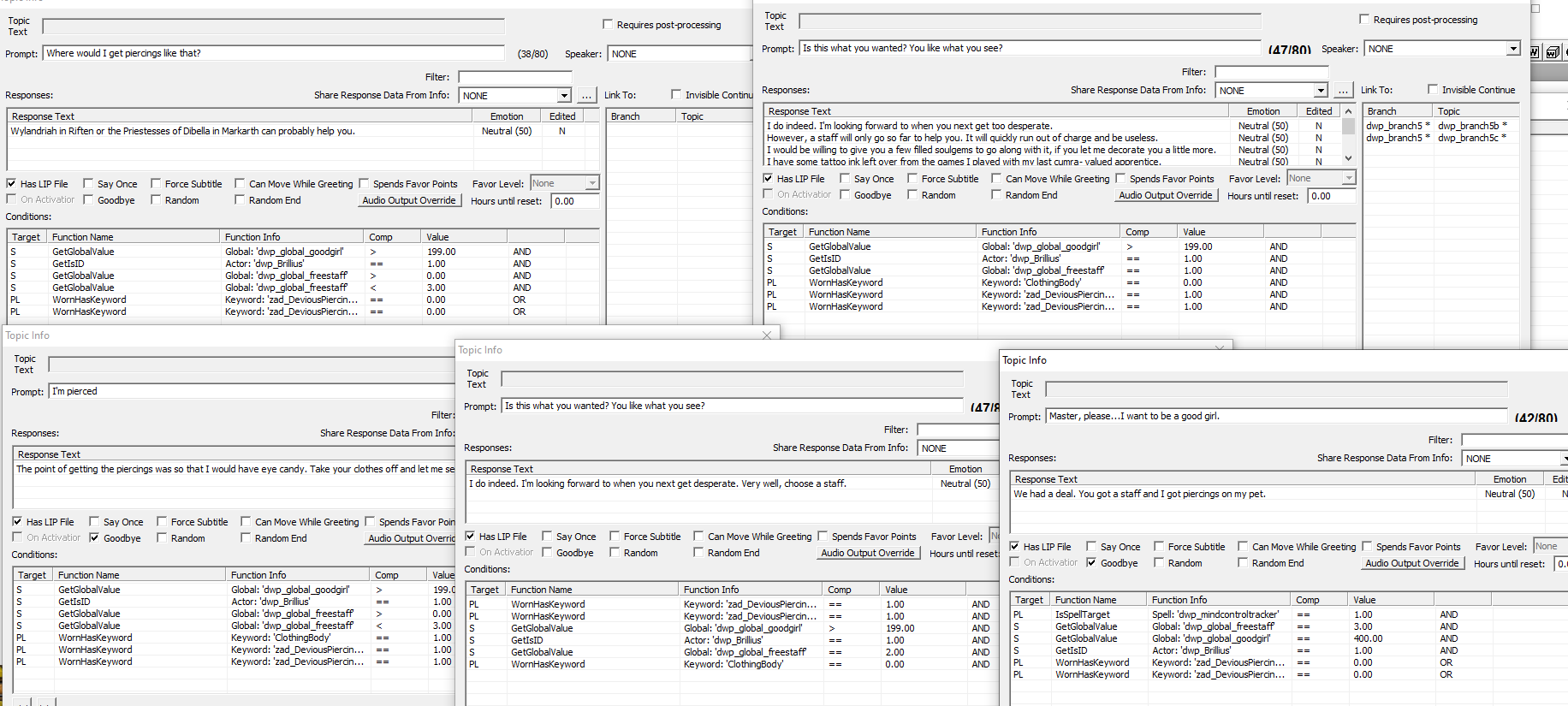Click the Filter field in 'Master, please' window

[1514, 440]
